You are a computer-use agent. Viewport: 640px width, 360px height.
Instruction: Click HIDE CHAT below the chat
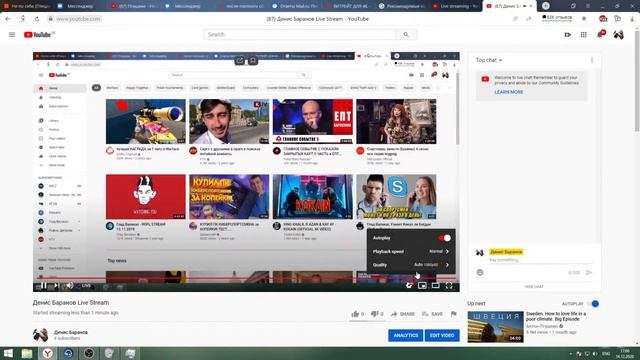(x=534, y=287)
